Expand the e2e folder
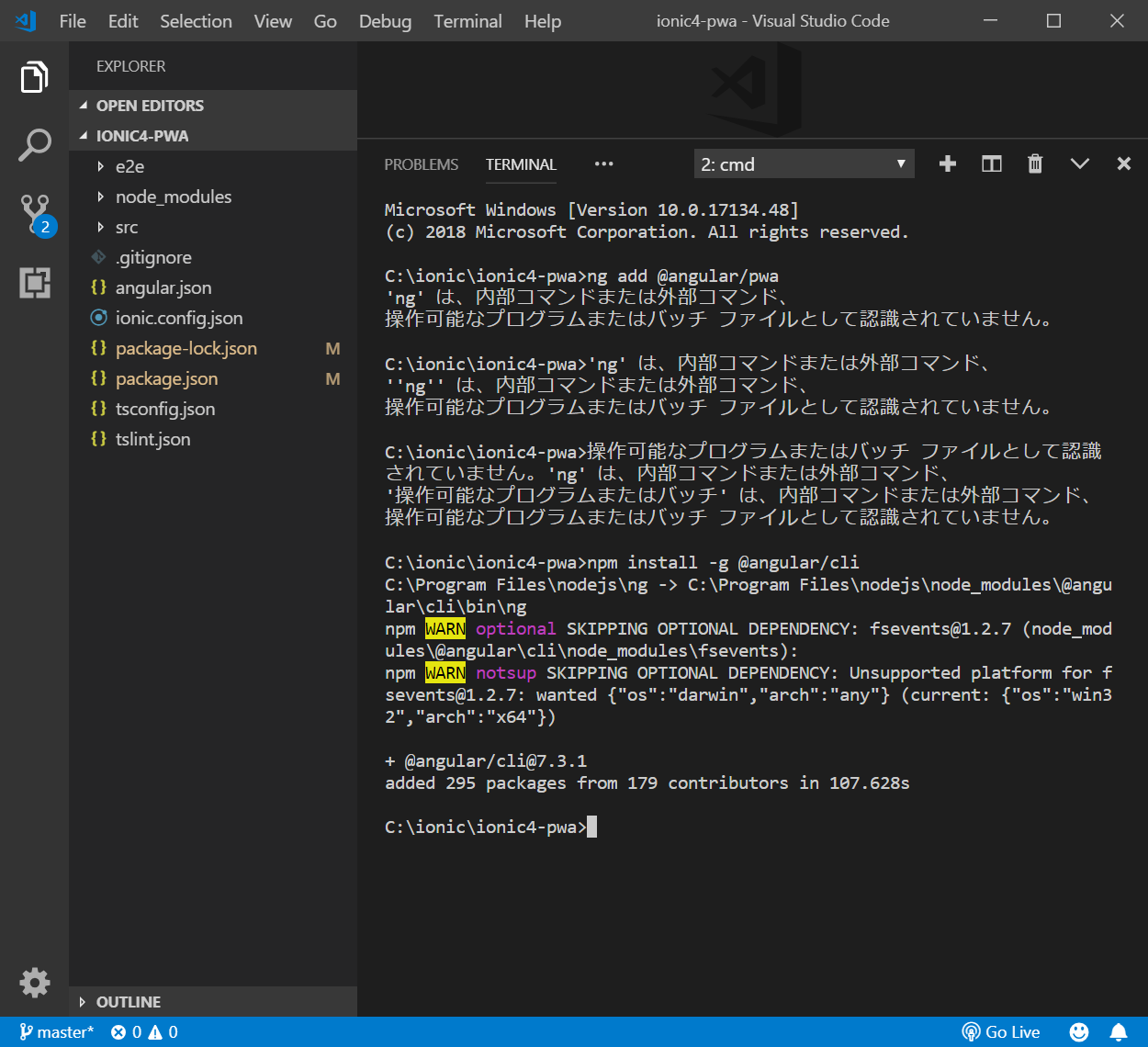This screenshot has height=1047, width=1148. point(213,166)
